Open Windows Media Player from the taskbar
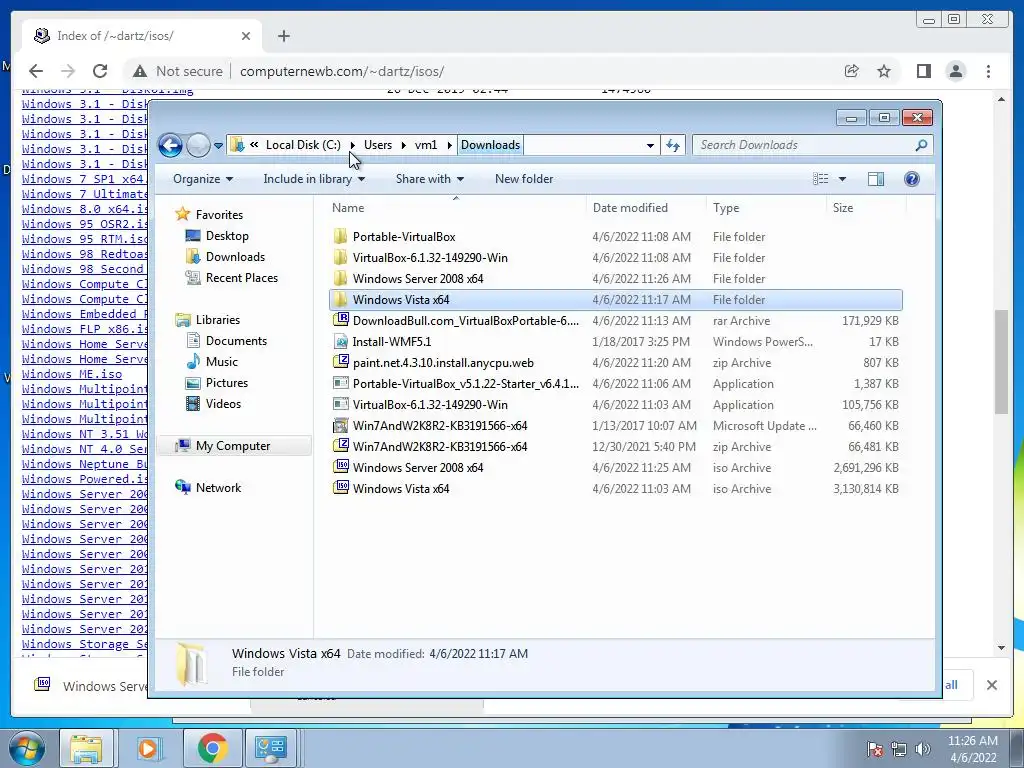The height and width of the screenshot is (768, 1024). pyautogui.click(x=149, y=748)
